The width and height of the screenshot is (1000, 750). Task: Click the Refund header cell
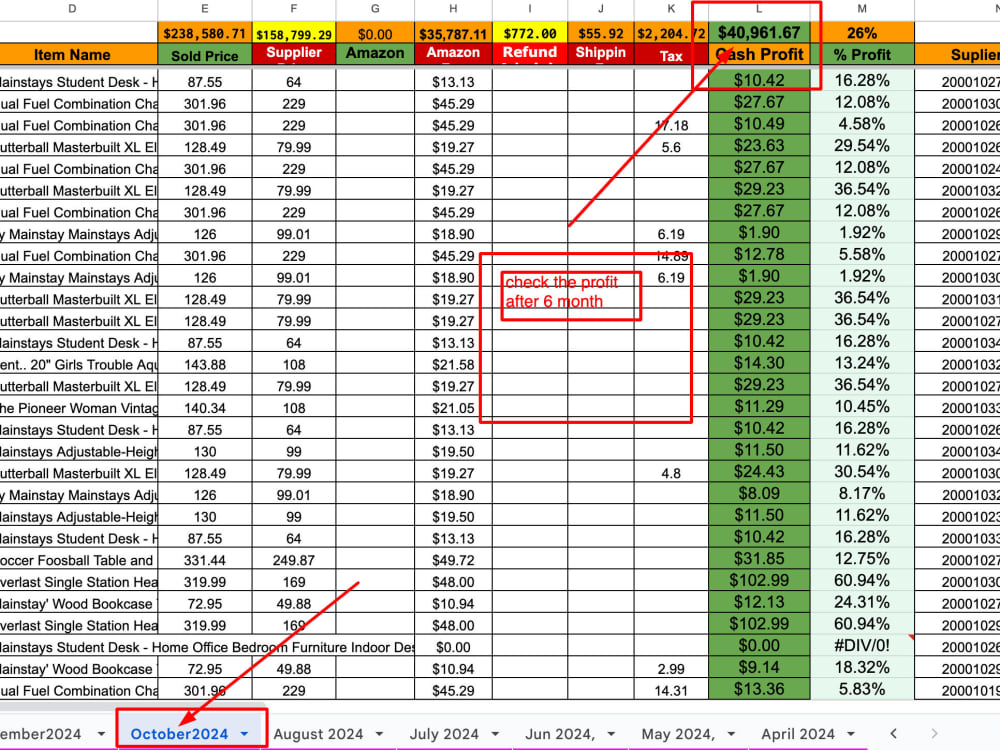click(529, 55)
